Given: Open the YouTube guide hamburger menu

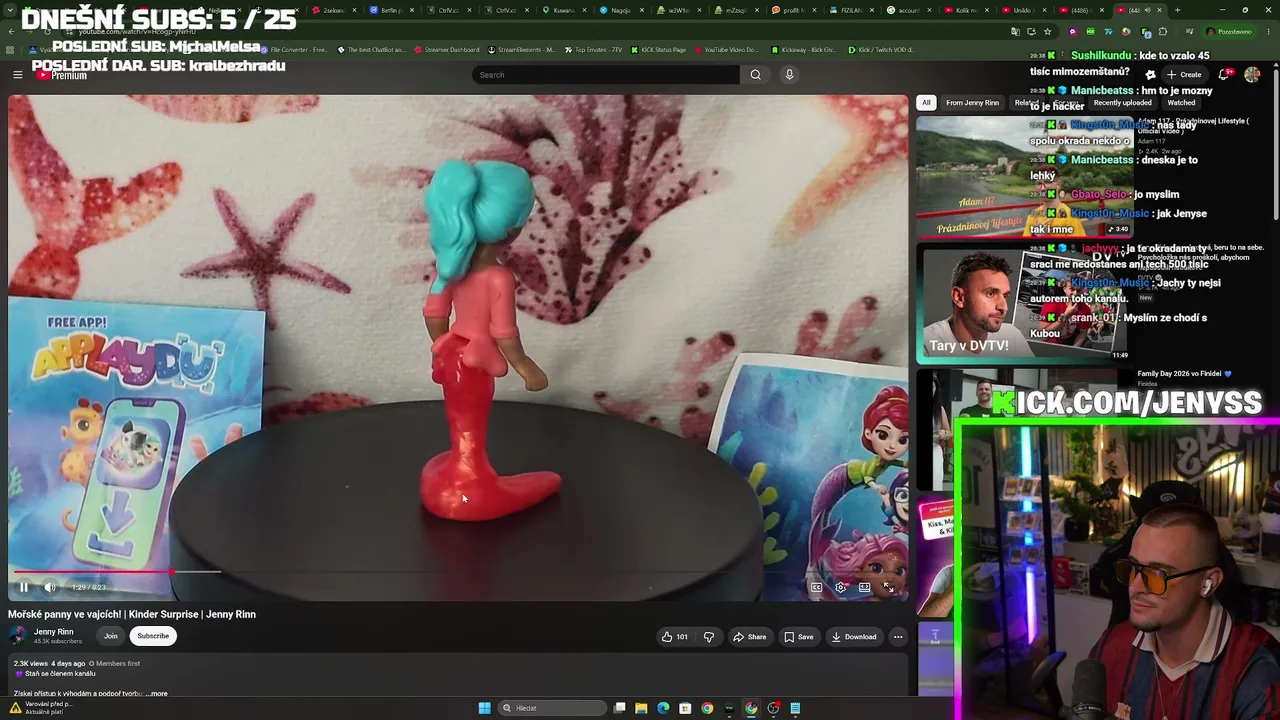Looking at the screenshot, I should click(x=17, y=75).
